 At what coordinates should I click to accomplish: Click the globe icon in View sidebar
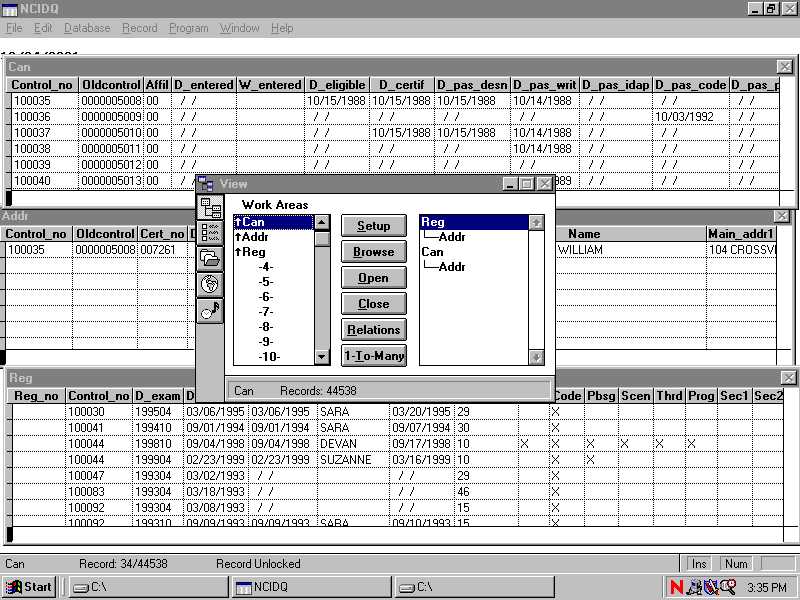coord(210,284)
